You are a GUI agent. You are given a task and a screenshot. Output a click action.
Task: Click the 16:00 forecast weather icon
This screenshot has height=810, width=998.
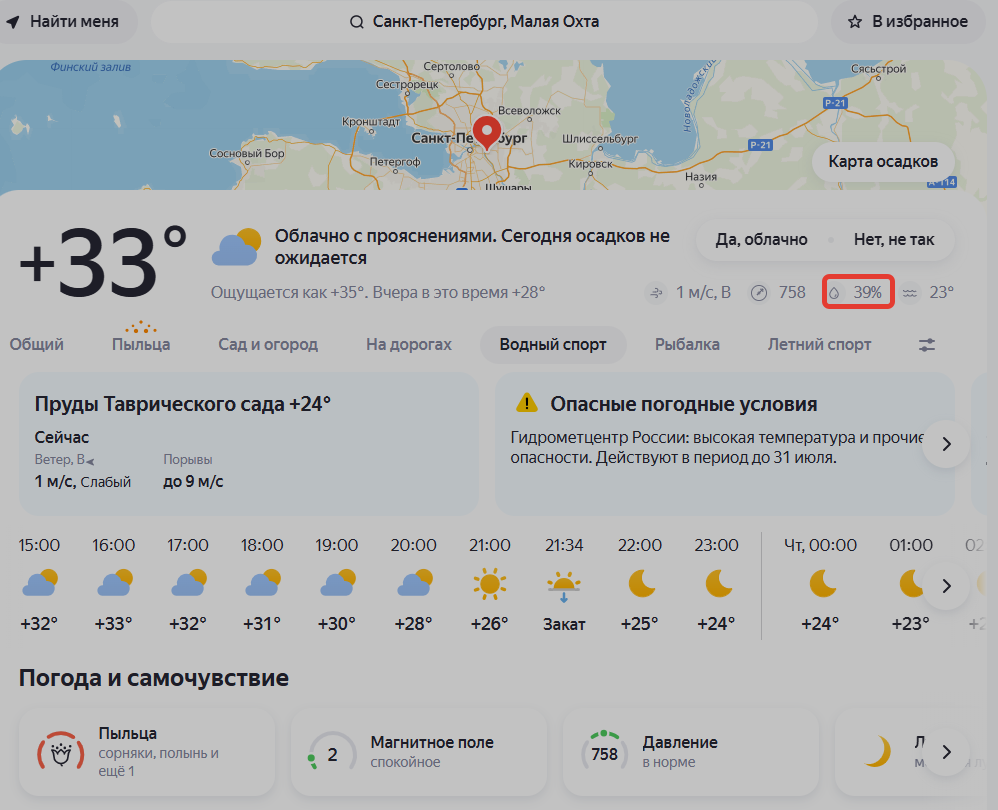coord(115,583)
